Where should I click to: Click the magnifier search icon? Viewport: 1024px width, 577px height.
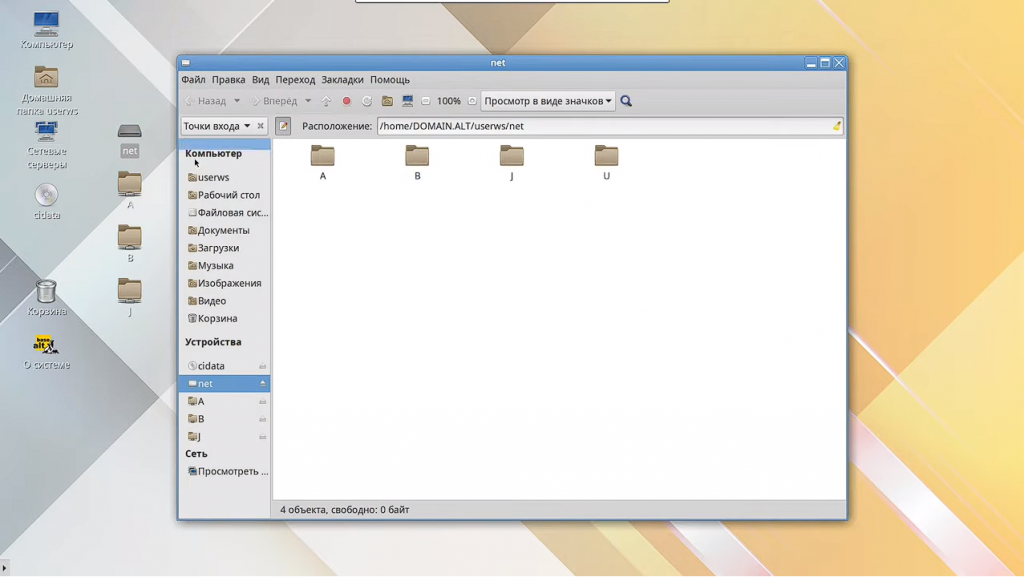pyautogui.click(x=626, y=101)
